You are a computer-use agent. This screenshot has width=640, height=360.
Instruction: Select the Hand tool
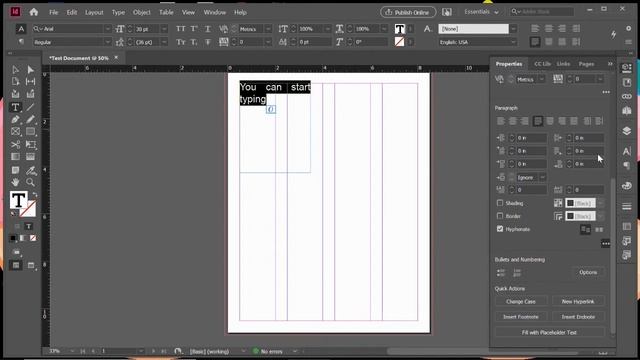click(16, 182)
